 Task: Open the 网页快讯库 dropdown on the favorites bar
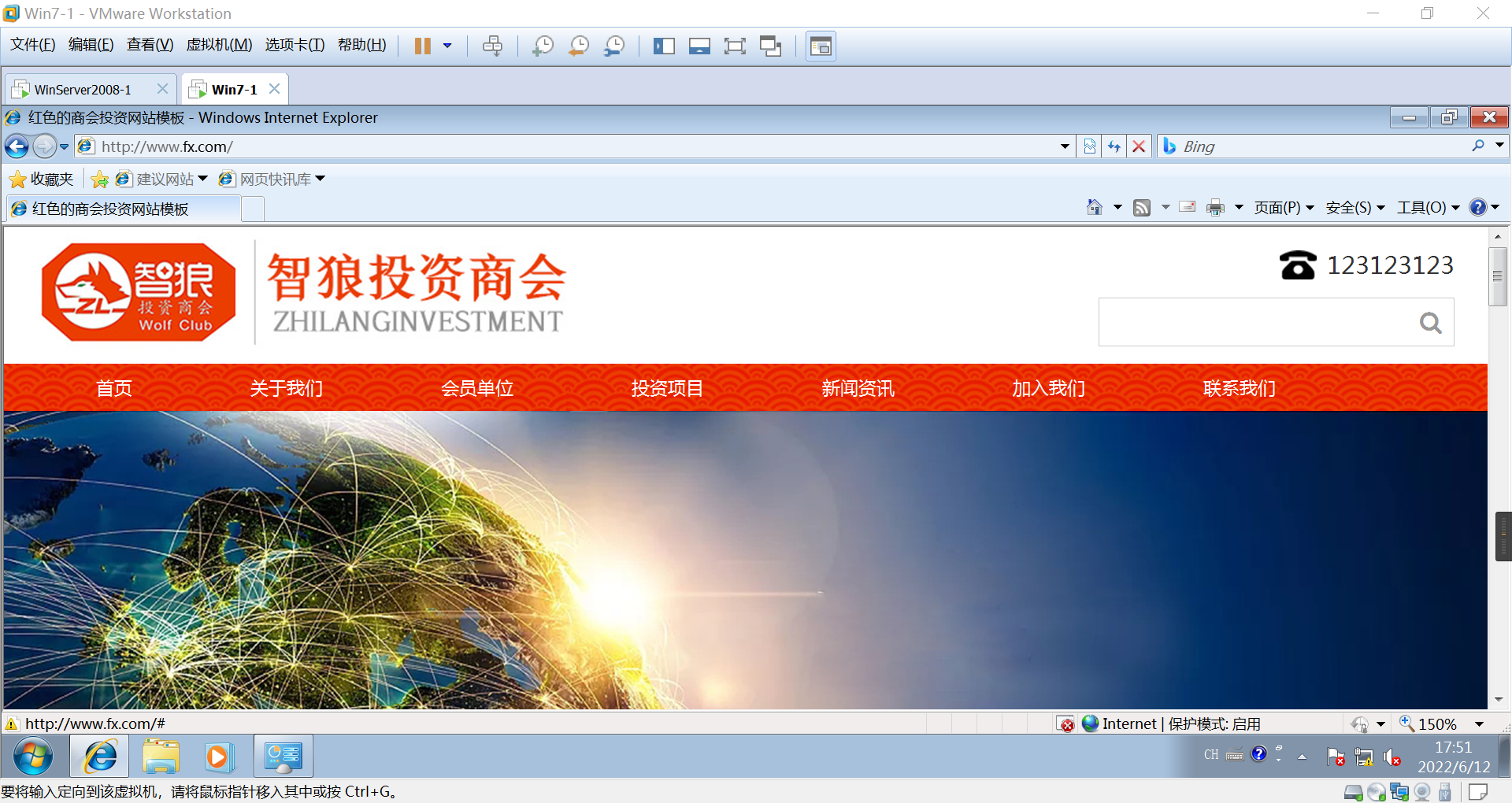pos(321,179)
